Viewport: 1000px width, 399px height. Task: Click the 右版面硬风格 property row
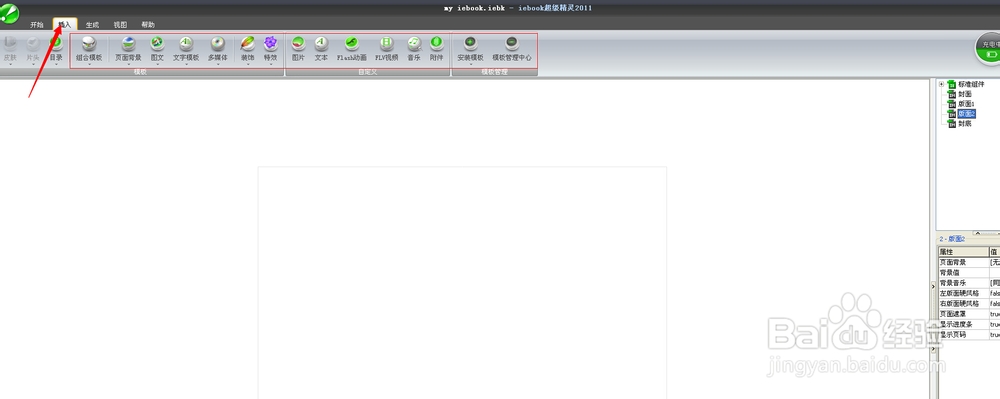tap(969, 303)
